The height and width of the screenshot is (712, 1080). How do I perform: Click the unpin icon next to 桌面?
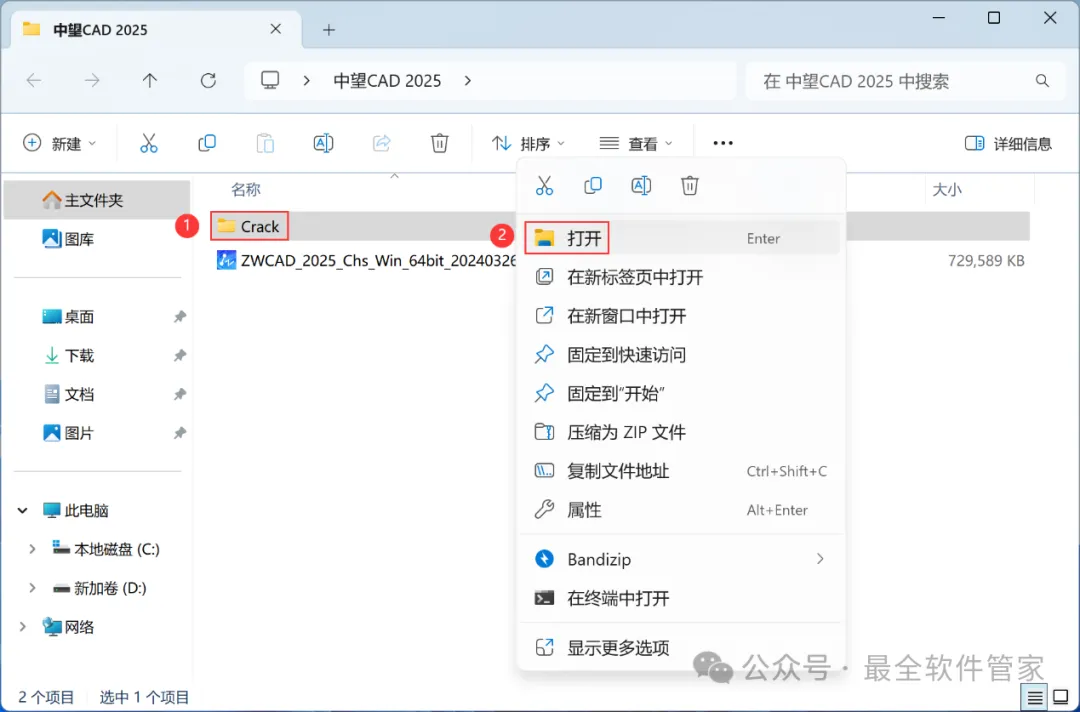[180, 317]
